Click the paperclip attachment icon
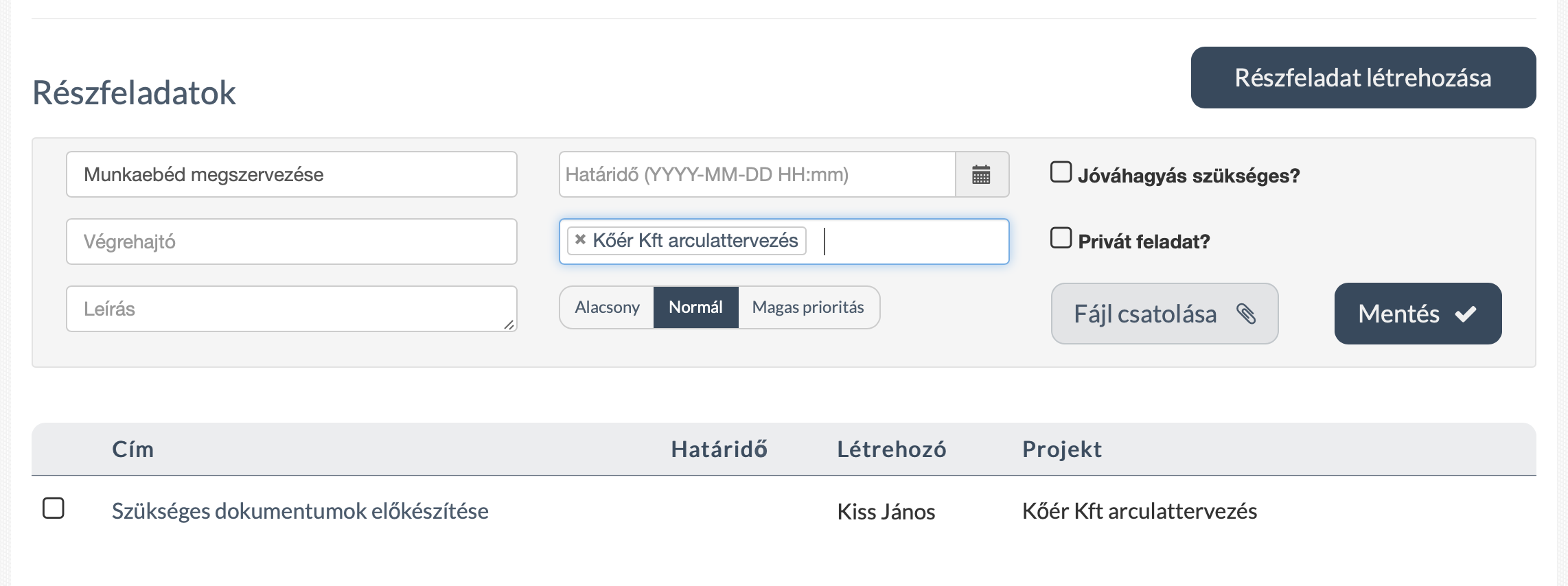This screenshot has height=586, width=1568. click(1247, 316)
